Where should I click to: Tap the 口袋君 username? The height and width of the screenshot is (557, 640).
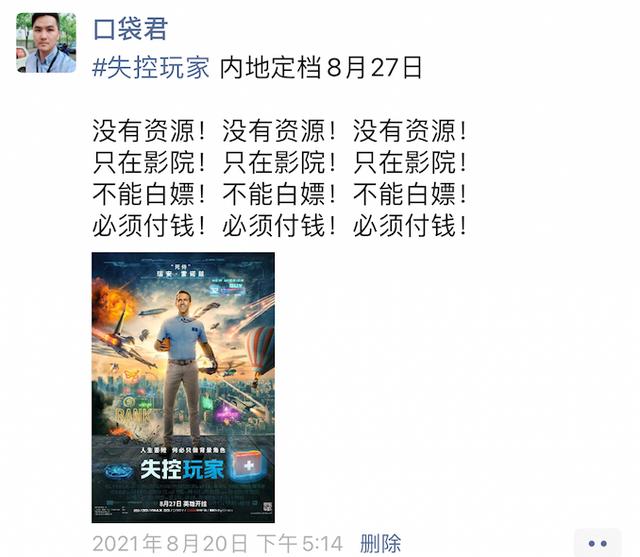(130, 29)
